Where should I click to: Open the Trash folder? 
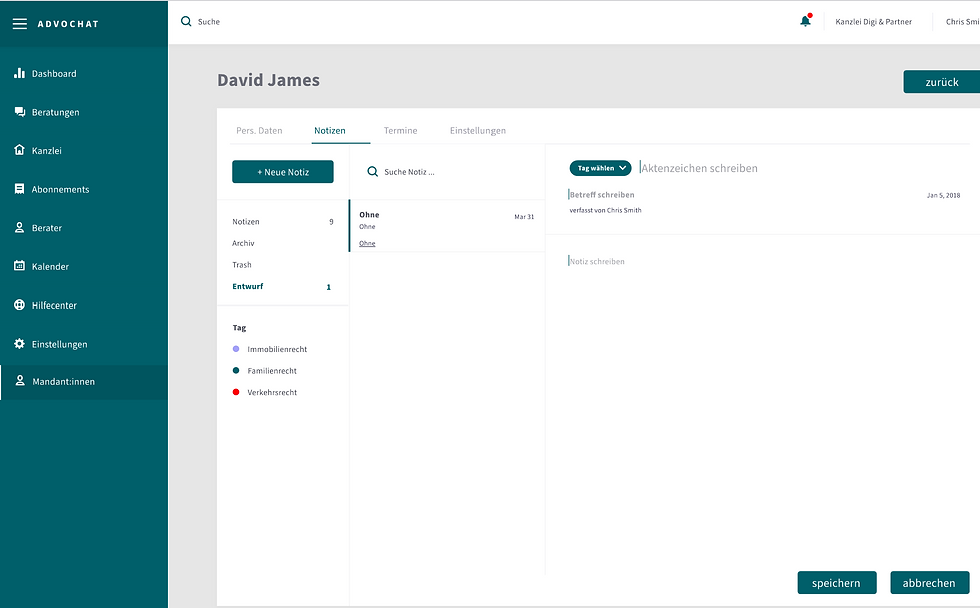(x=242, y=265)
